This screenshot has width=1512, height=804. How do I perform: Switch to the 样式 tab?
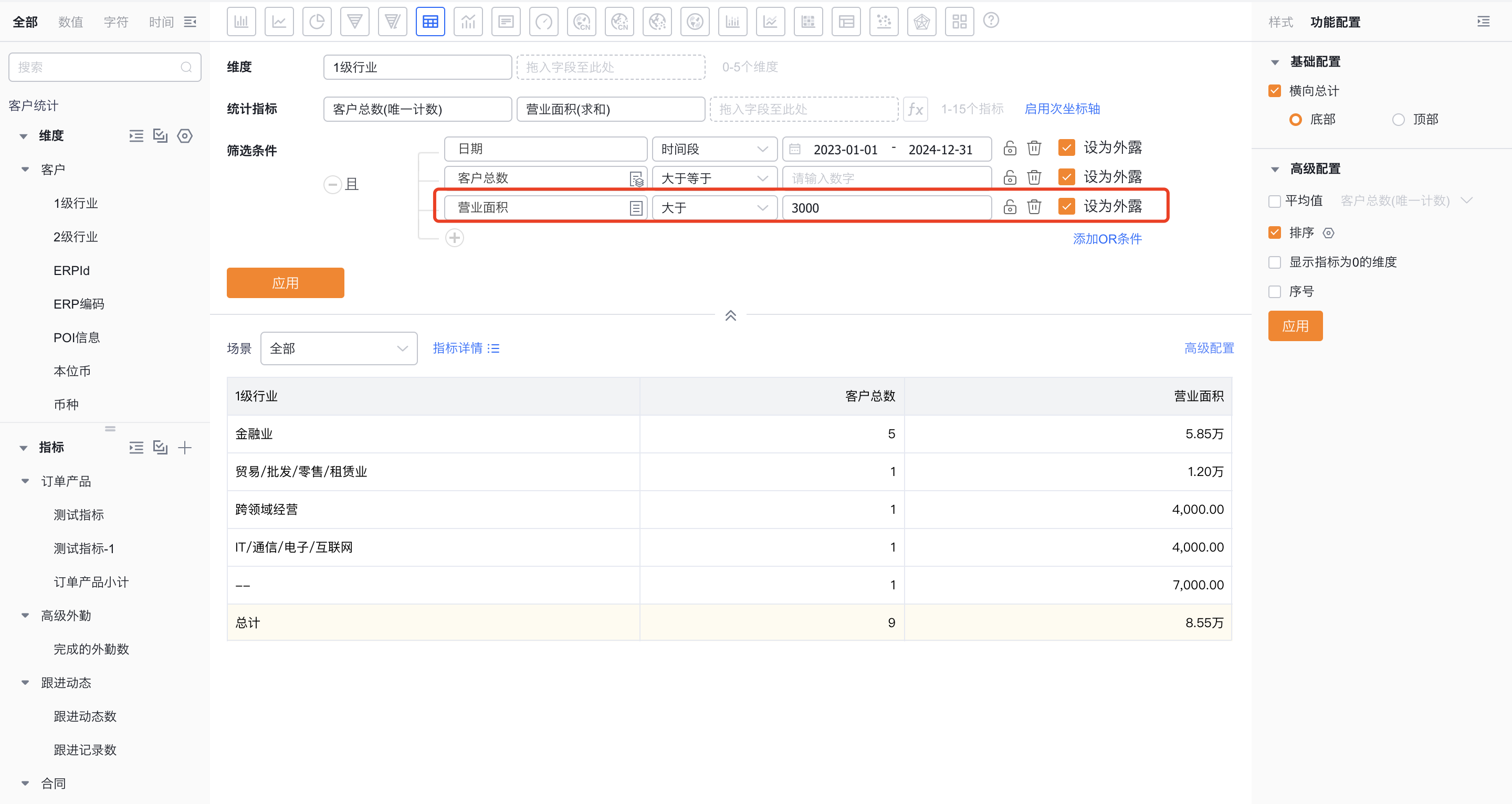pos(1281,22)
